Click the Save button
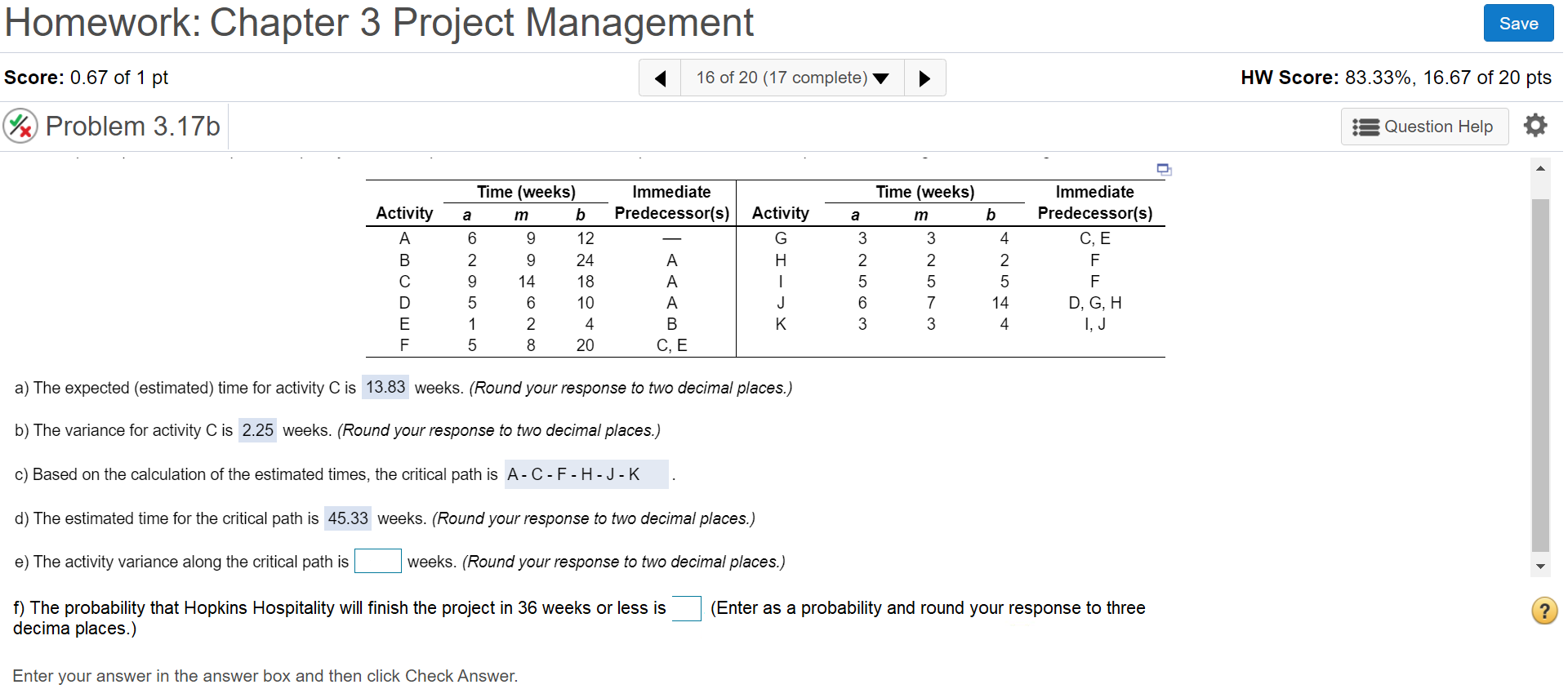This screenshot has width=1568, height=698. pyautogui.click(x=1517, y=24)
